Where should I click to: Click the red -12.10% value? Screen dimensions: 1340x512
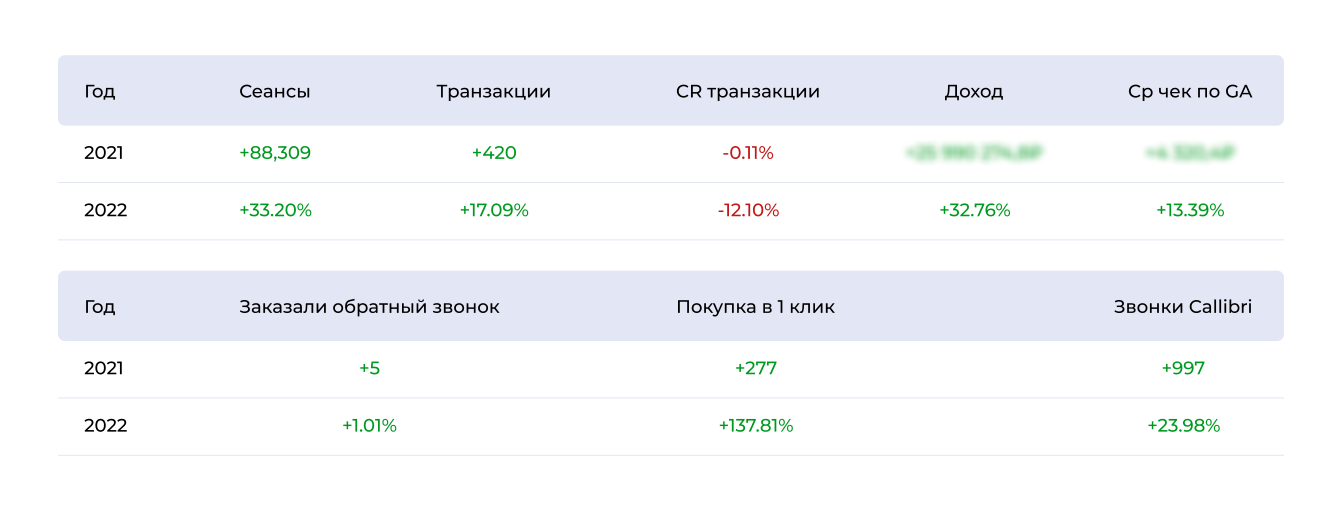point(748,211)
